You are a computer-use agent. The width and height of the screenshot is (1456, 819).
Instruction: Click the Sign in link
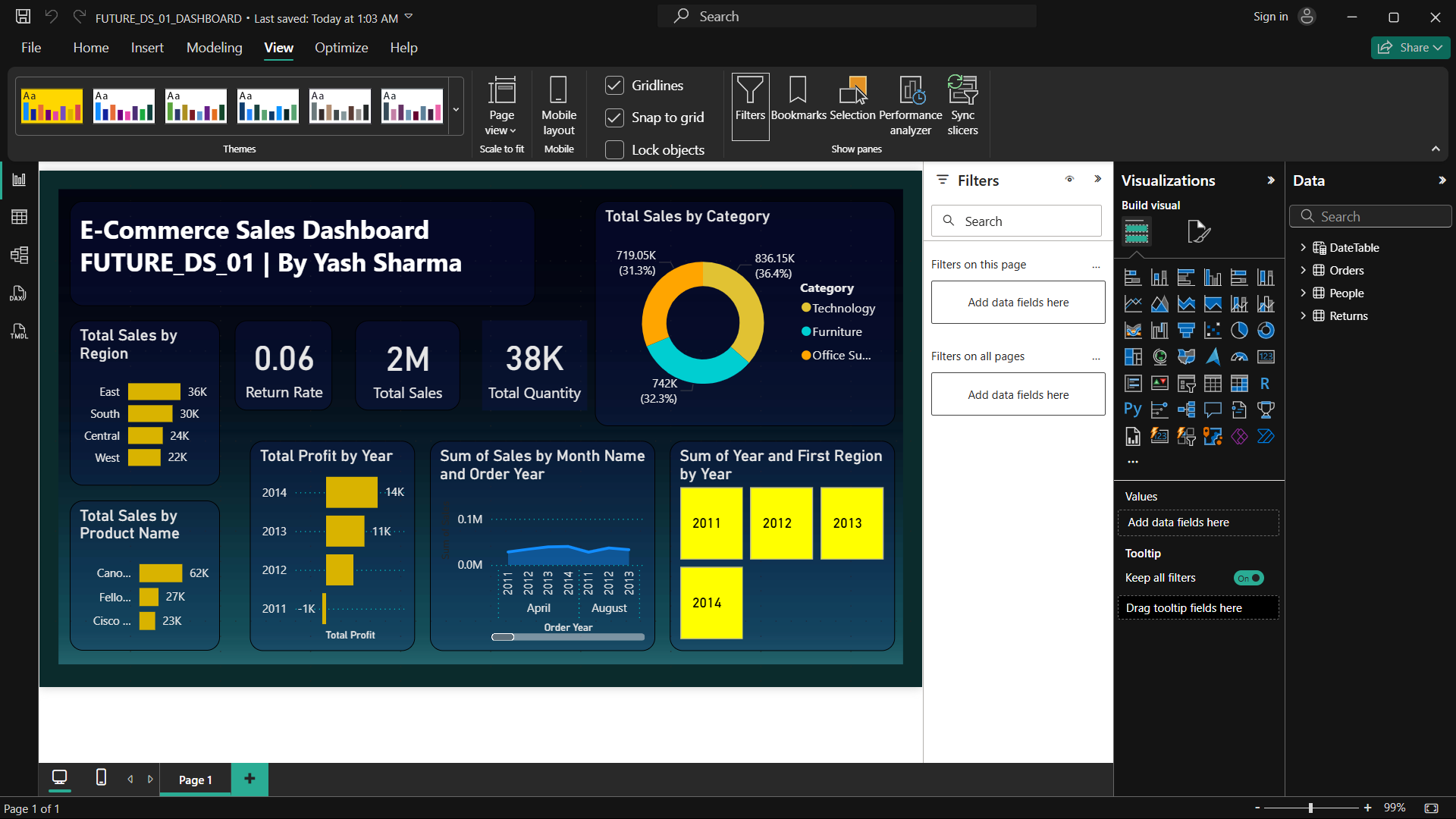pos(1270,17)
